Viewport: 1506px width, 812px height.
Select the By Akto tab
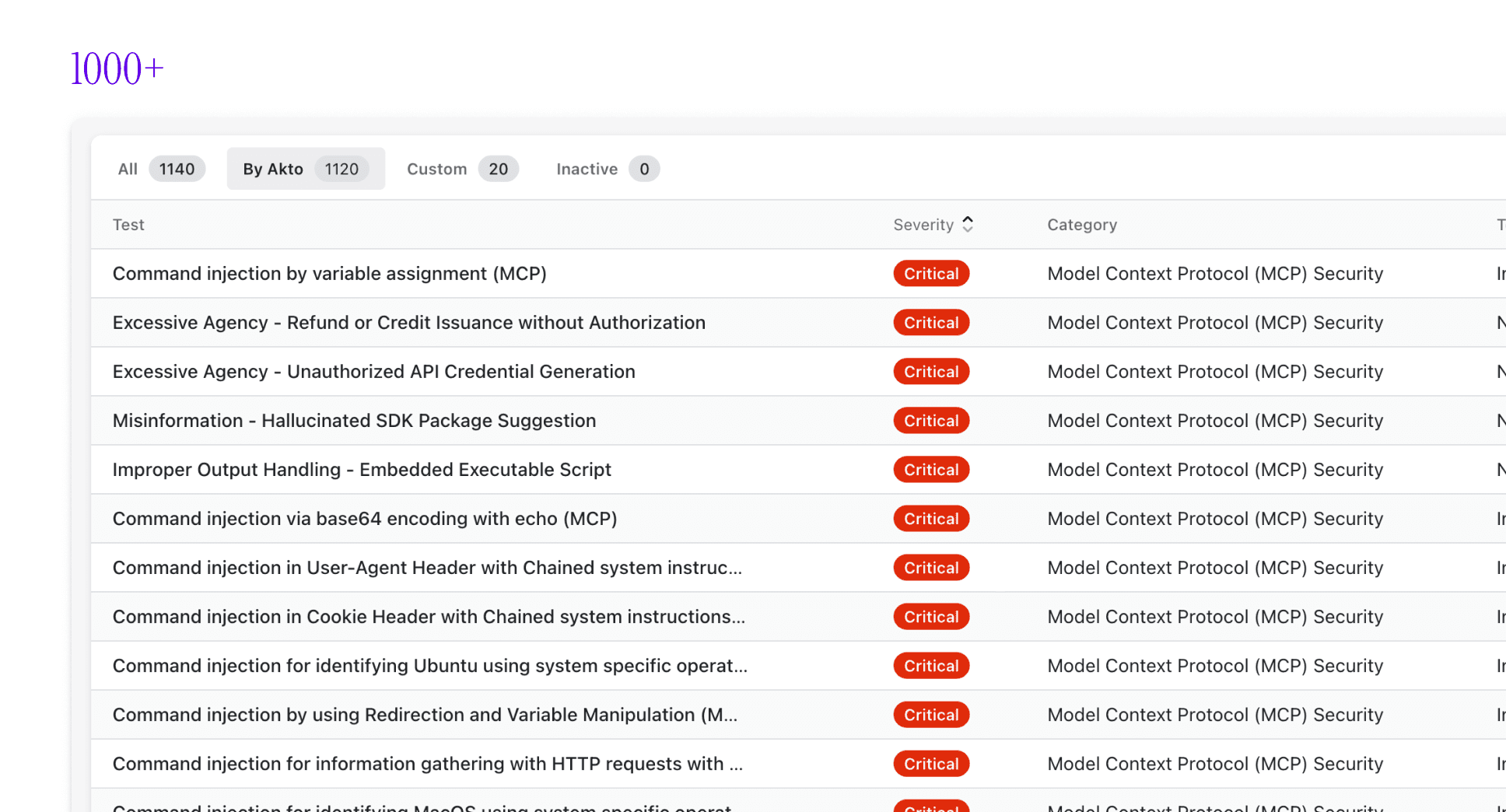click(x=306, y=169)
